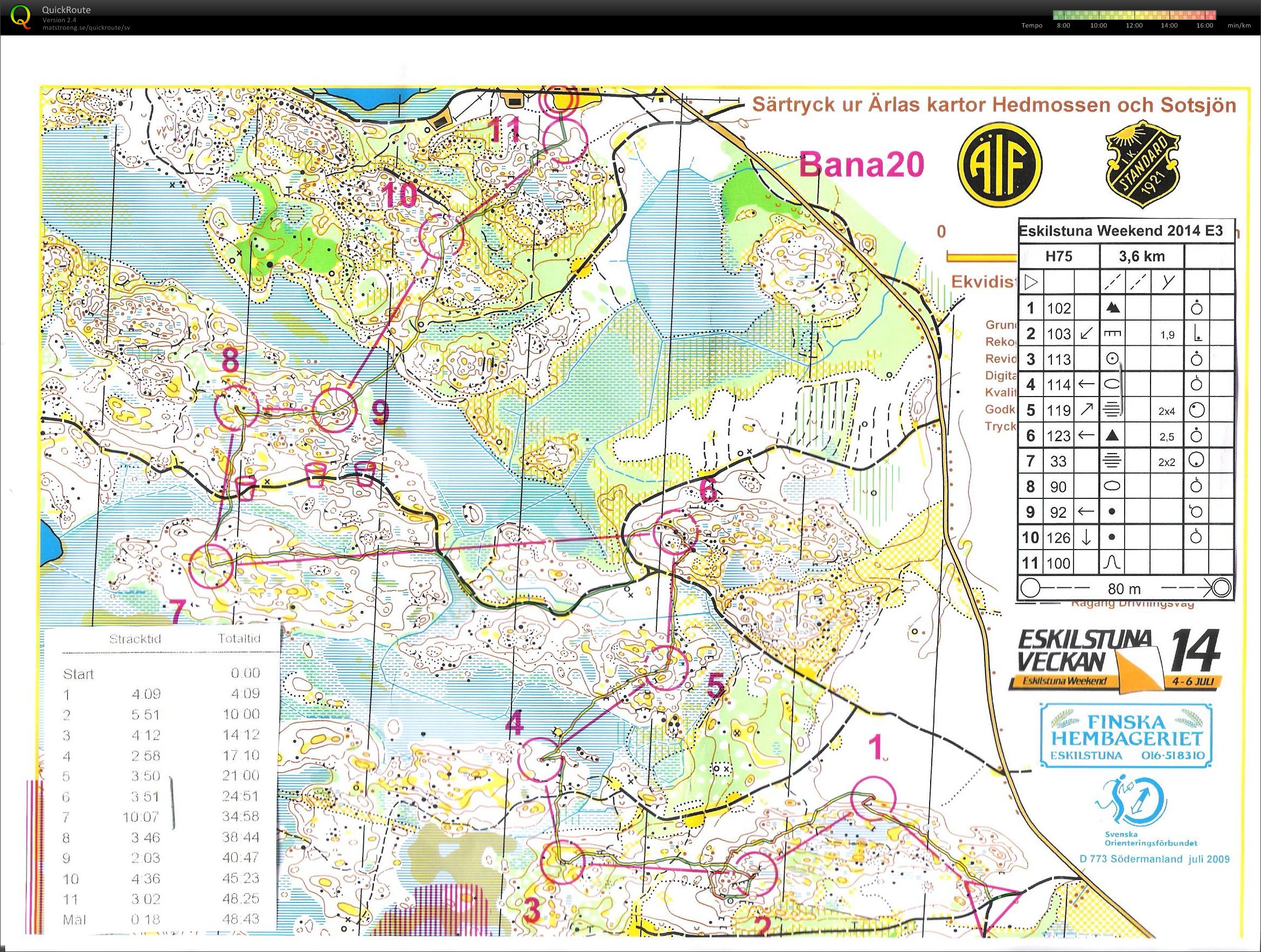Open the matstroeng.se/quickroute/sv link
Viewport: 1261px width, 952px height.
[86, 27]
